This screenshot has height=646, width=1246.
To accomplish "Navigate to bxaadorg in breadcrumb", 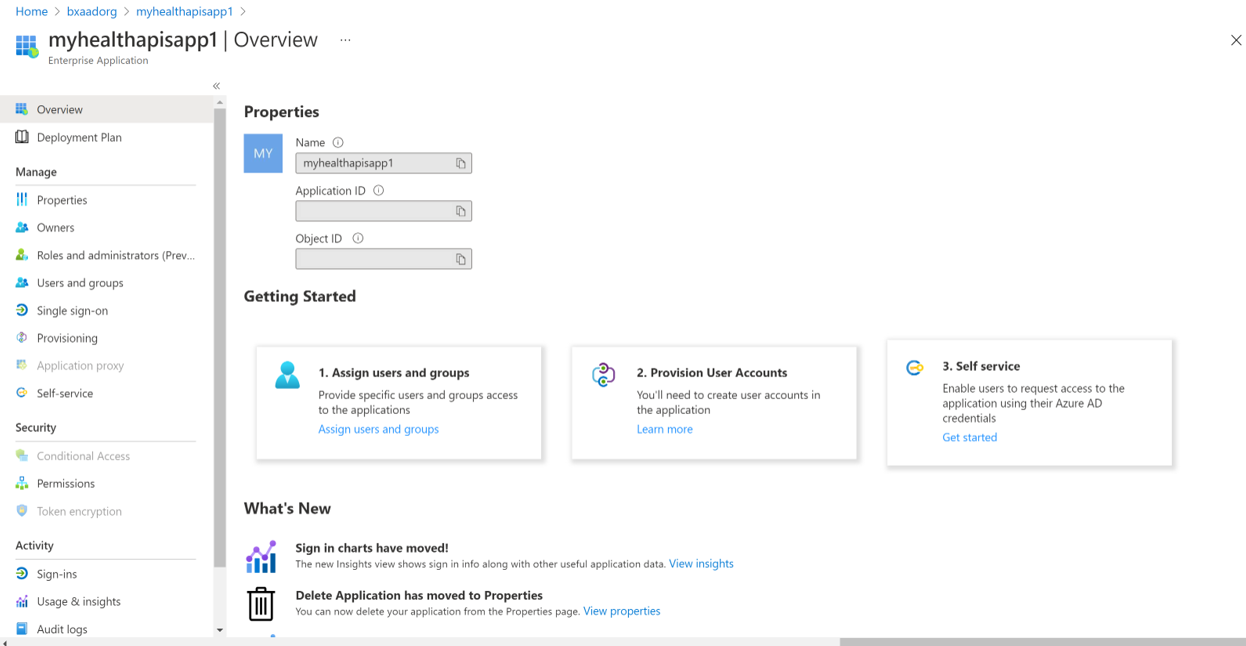I will pos(92,11).
